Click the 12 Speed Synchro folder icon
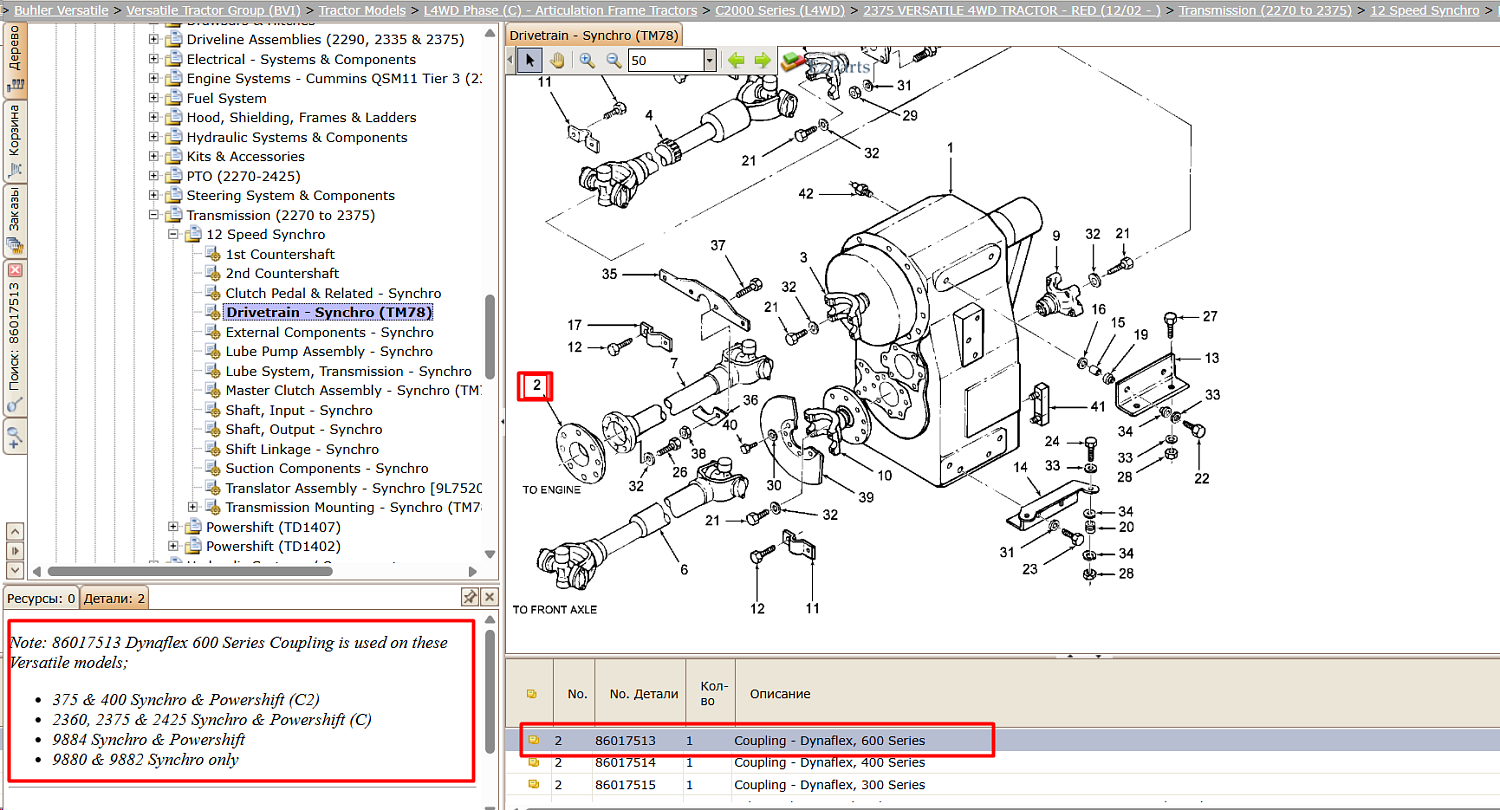1500x810 pixels. click(193, 234)
